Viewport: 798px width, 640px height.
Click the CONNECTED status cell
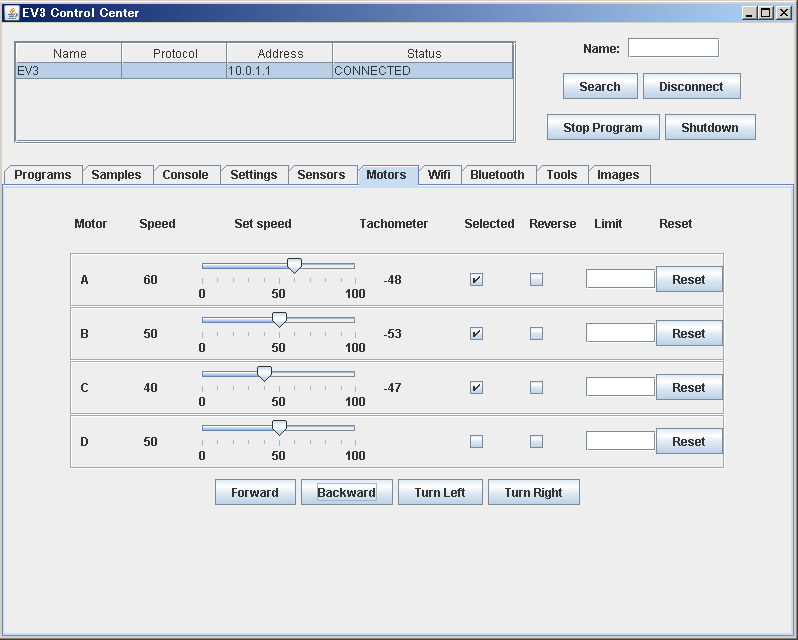tap(422, 71)
